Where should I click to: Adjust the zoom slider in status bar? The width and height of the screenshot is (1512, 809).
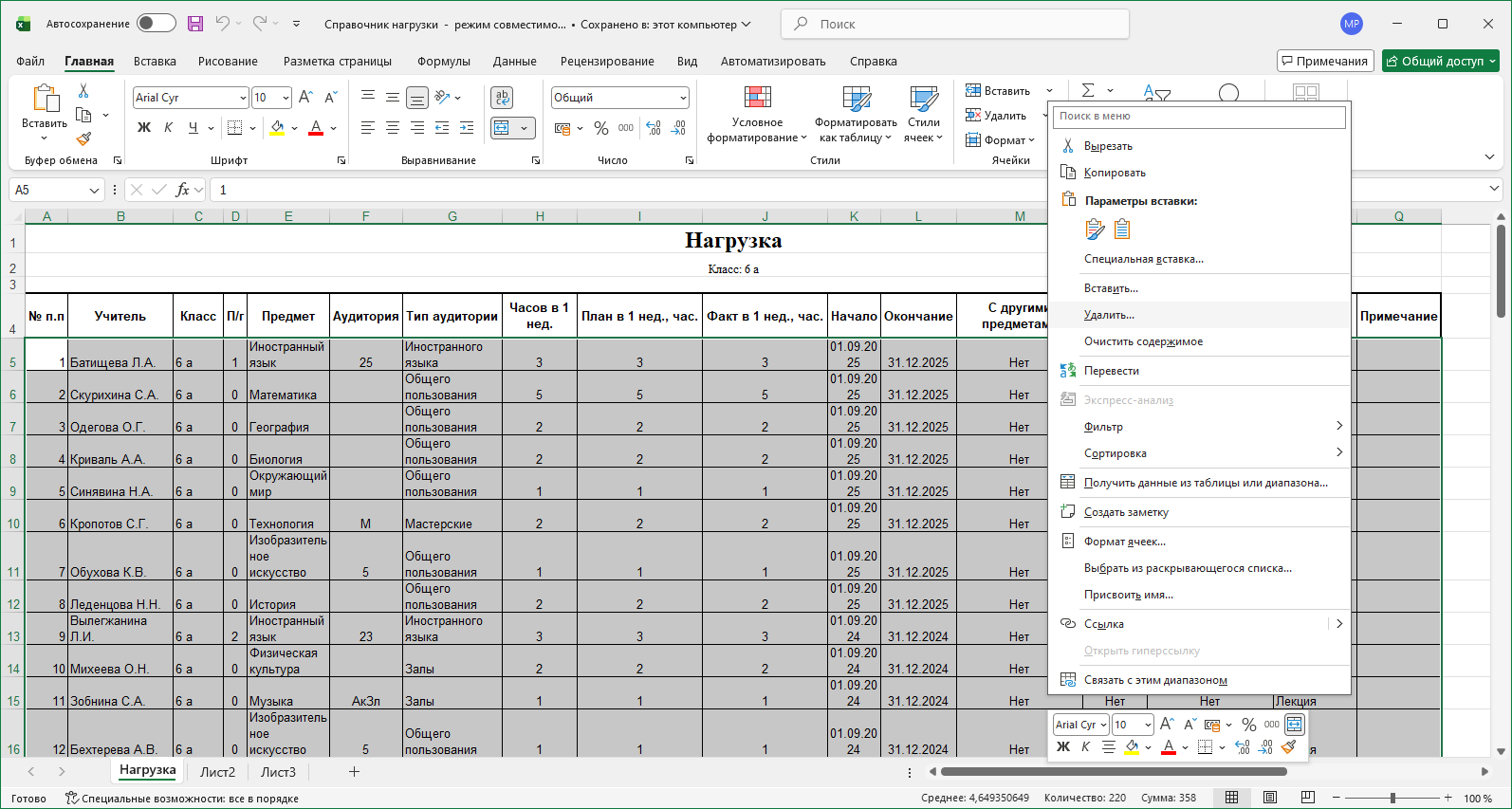pyautogui.click(x=1392, y=798)
